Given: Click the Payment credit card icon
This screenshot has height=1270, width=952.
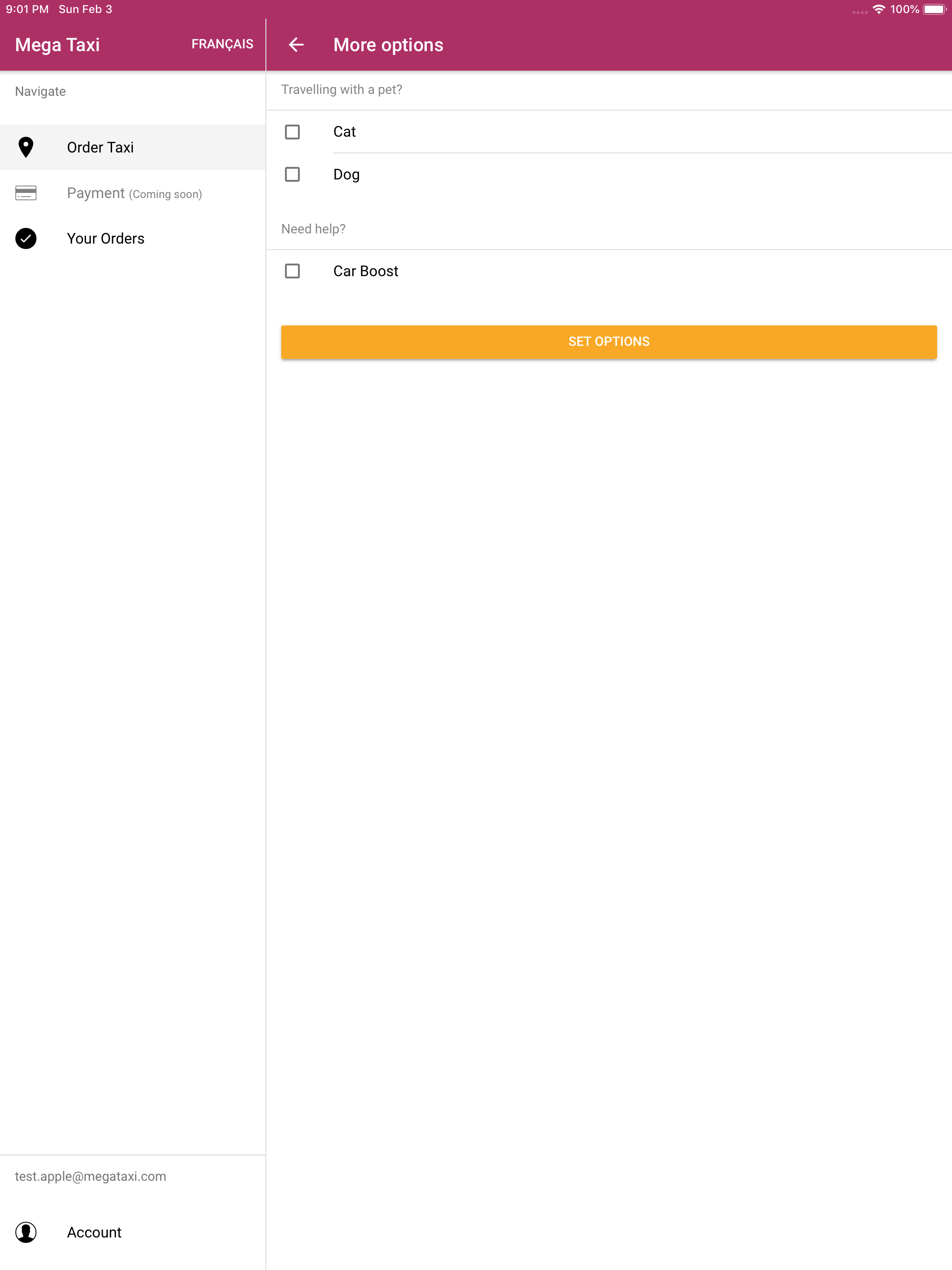Looking at the screenshot, I should coord(26,193).
